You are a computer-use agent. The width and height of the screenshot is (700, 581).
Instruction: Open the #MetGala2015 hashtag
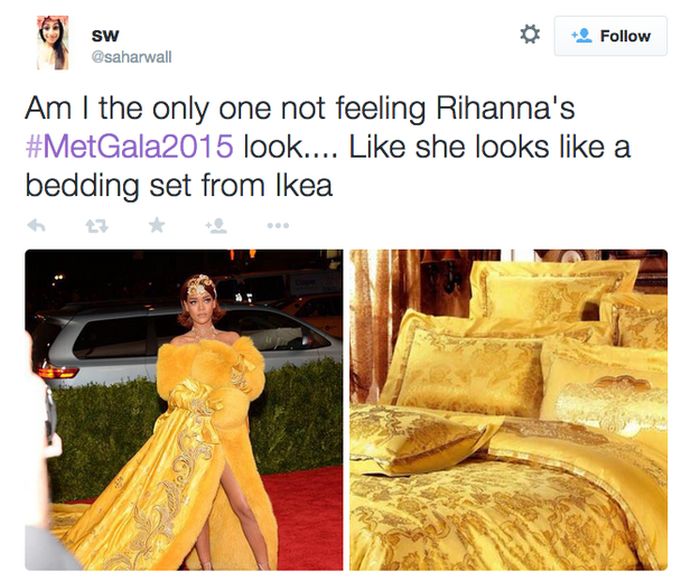click(x=129, y=146)
